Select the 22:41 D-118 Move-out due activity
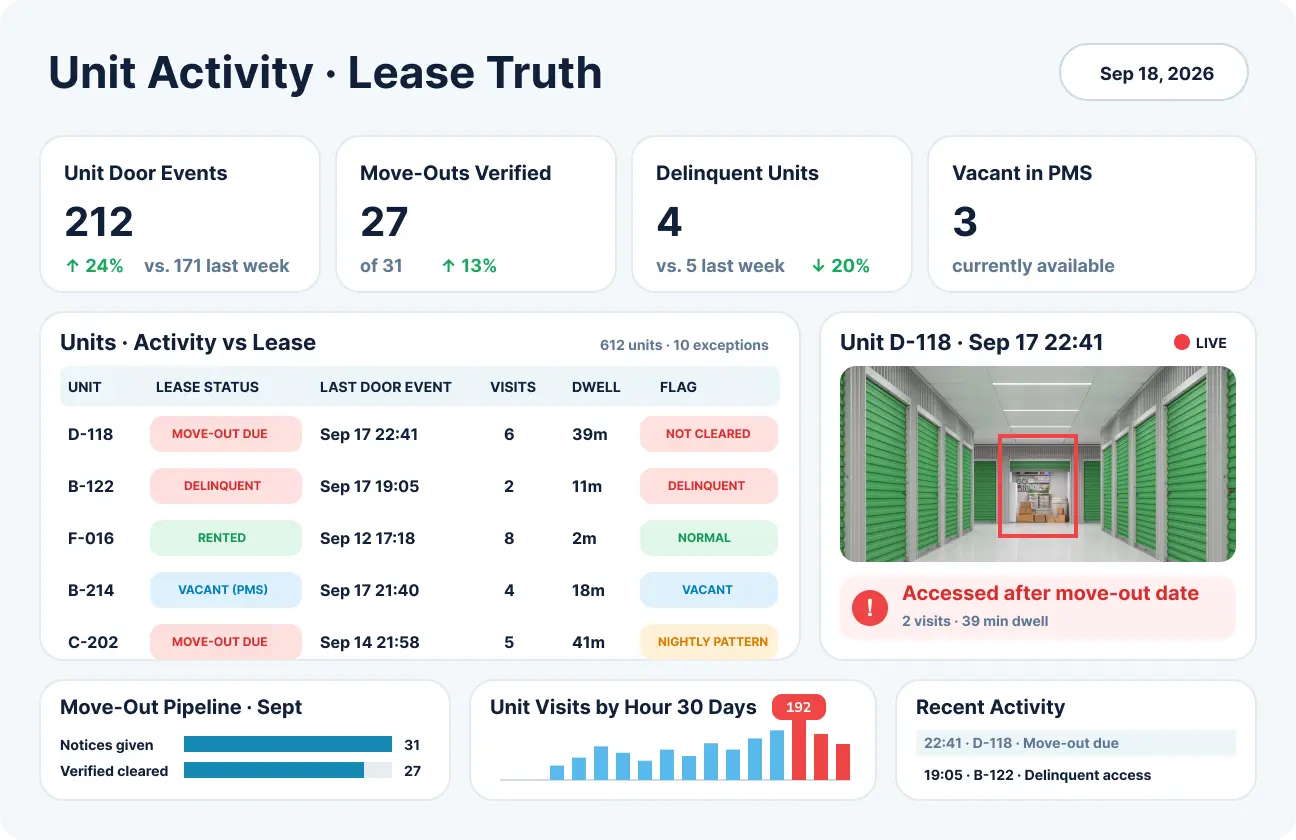 click(1076, 743)
